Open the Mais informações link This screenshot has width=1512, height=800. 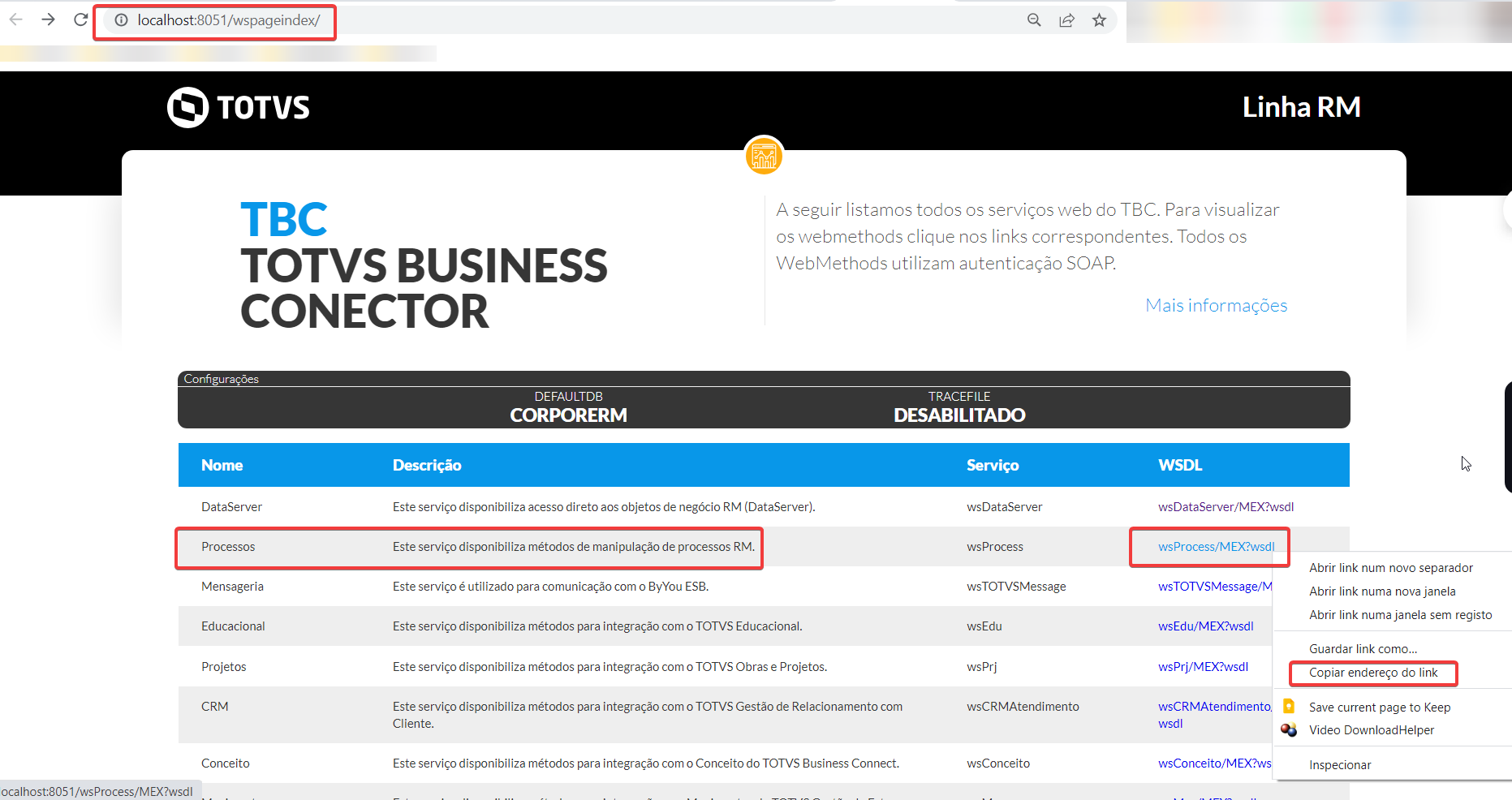[x=1216, y=305]
